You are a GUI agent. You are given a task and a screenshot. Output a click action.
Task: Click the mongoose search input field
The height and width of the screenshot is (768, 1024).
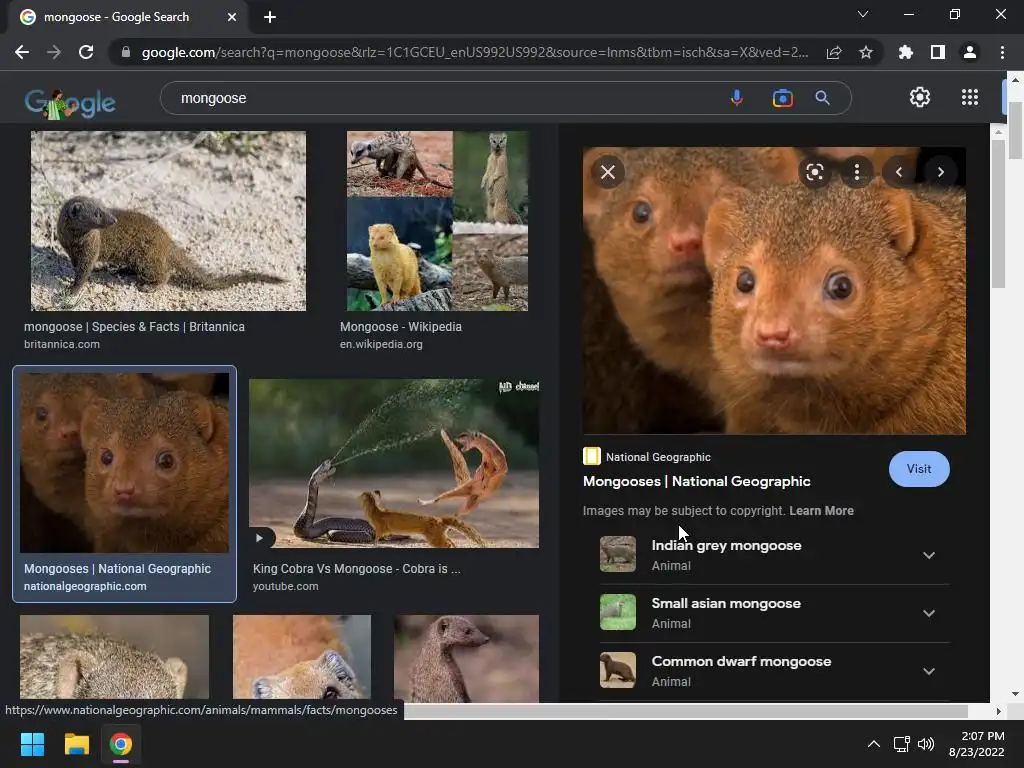[444, 98]
